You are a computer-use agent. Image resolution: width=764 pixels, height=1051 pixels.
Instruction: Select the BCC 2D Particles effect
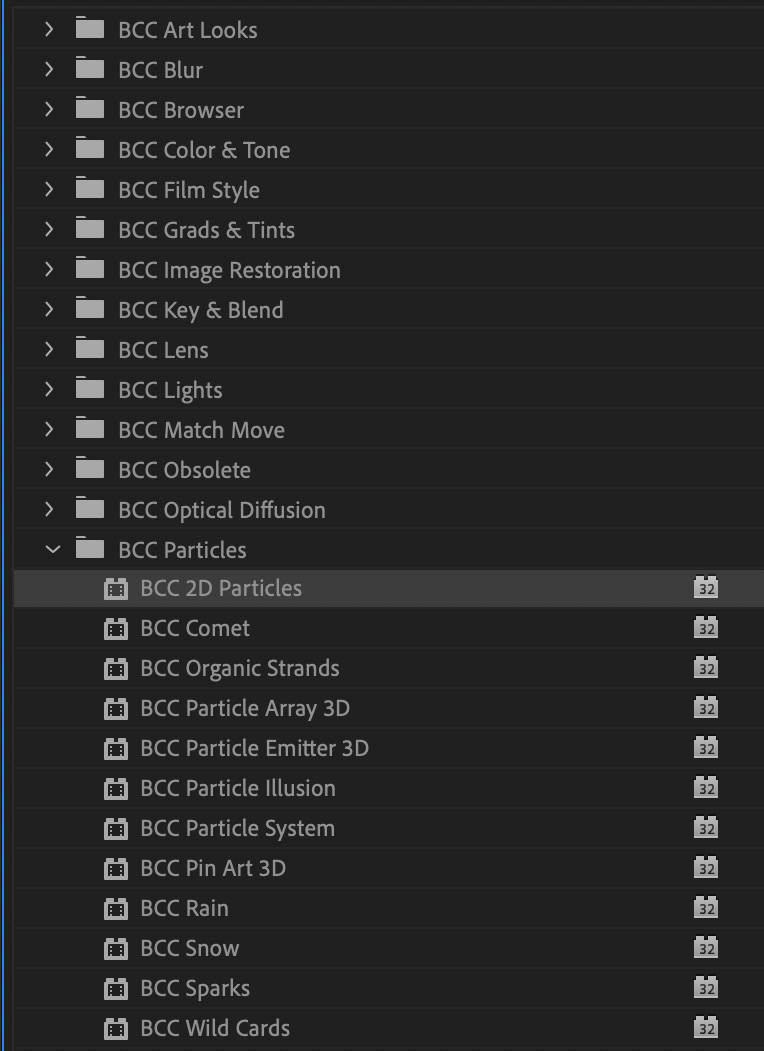pyautogui.click(x=221, y=588)
